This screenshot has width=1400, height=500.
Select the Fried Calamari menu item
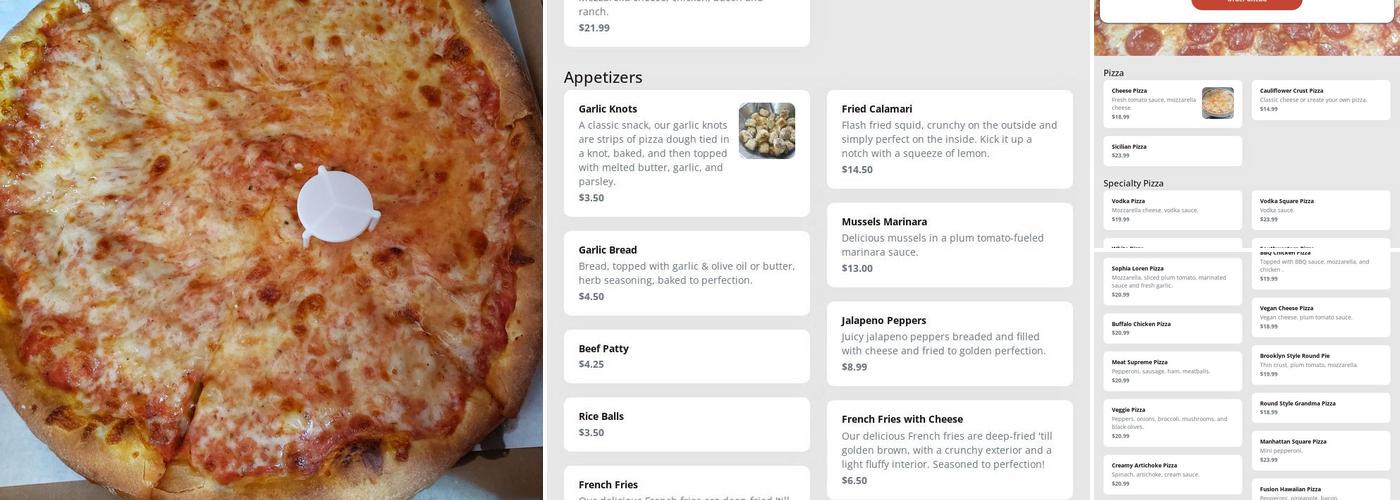point(950,139)
